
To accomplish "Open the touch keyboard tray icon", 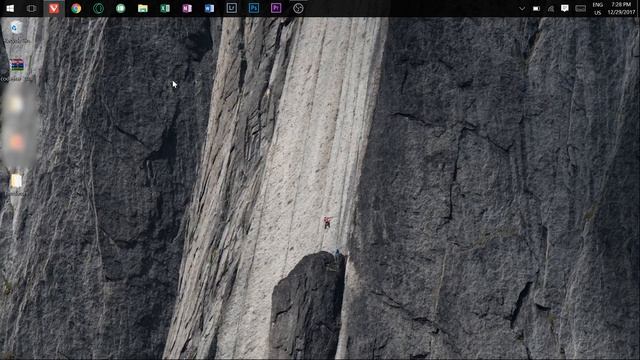I will click(x=580, y=8).
